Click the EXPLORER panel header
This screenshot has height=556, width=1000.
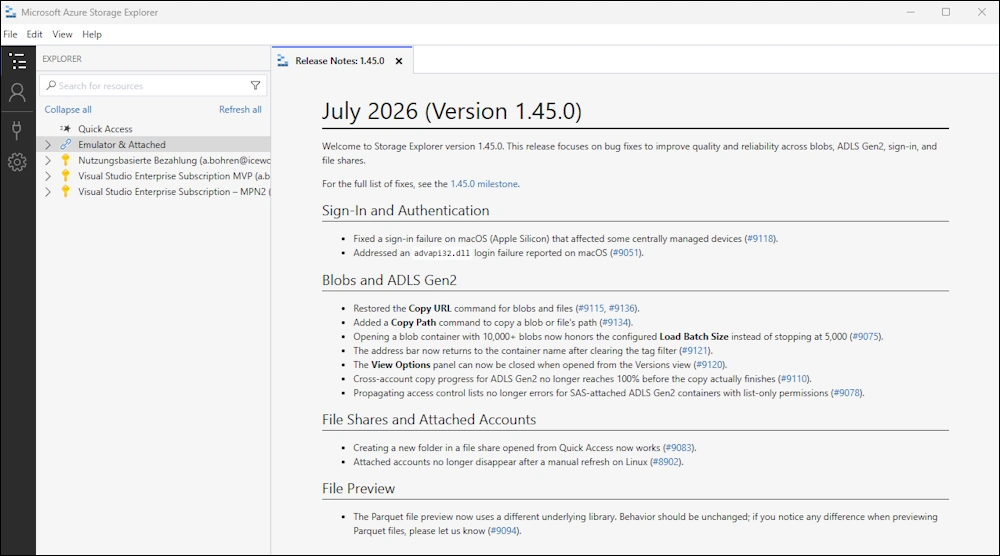[62, 59]
